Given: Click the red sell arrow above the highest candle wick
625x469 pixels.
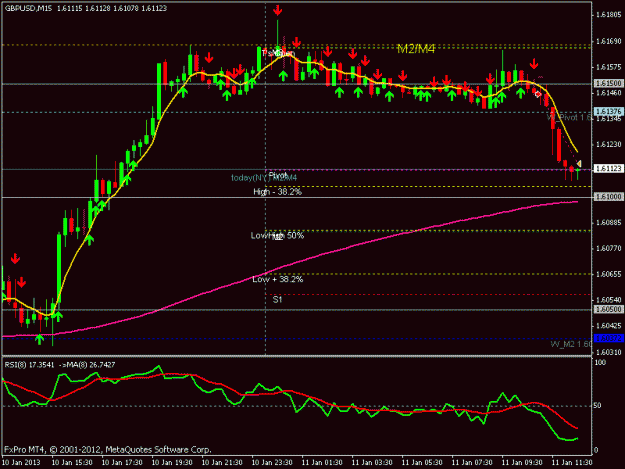Looking at the screenshot, I should 277,10.
